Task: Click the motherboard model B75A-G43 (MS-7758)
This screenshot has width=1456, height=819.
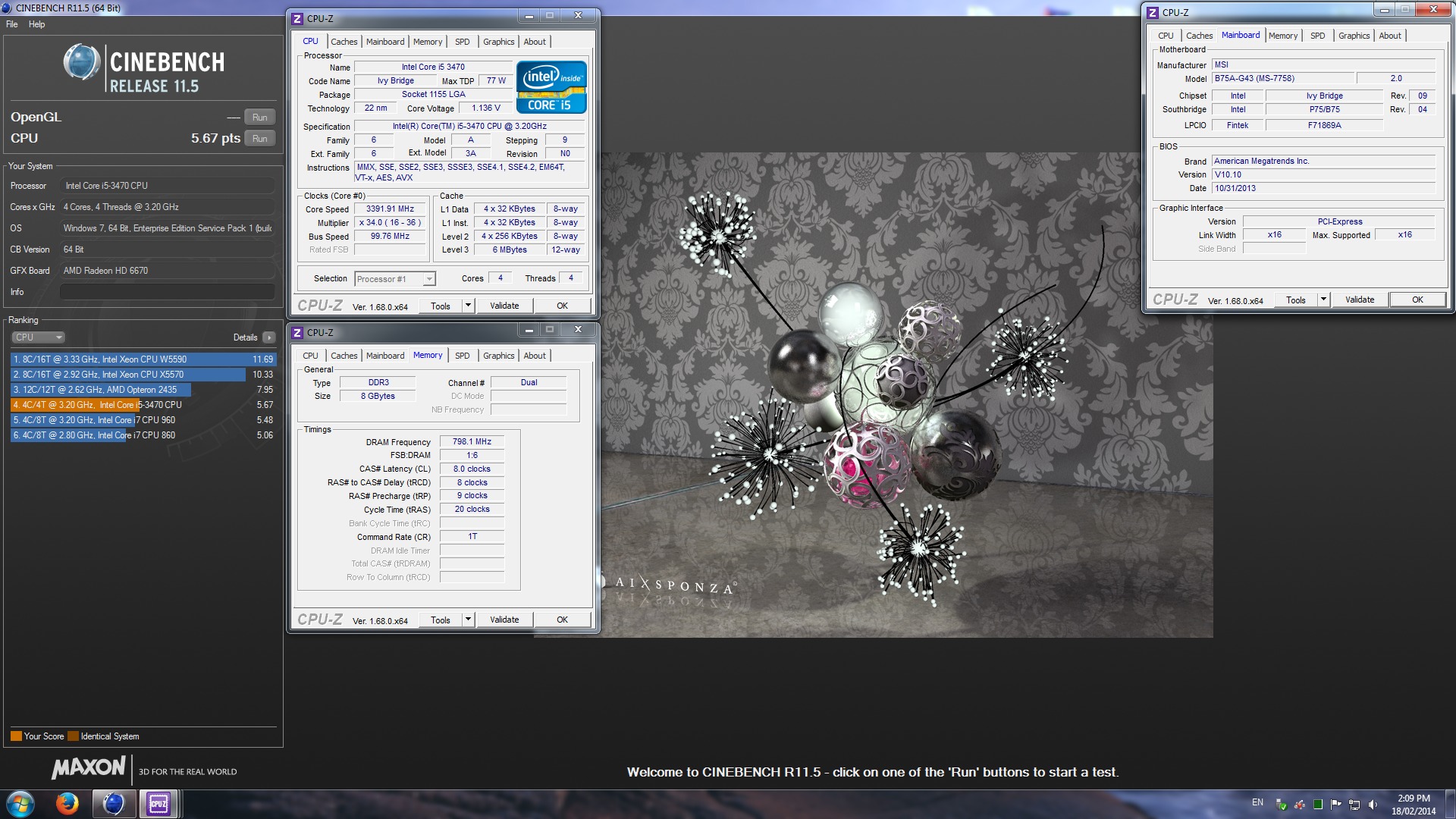Action: [1282, 78]
